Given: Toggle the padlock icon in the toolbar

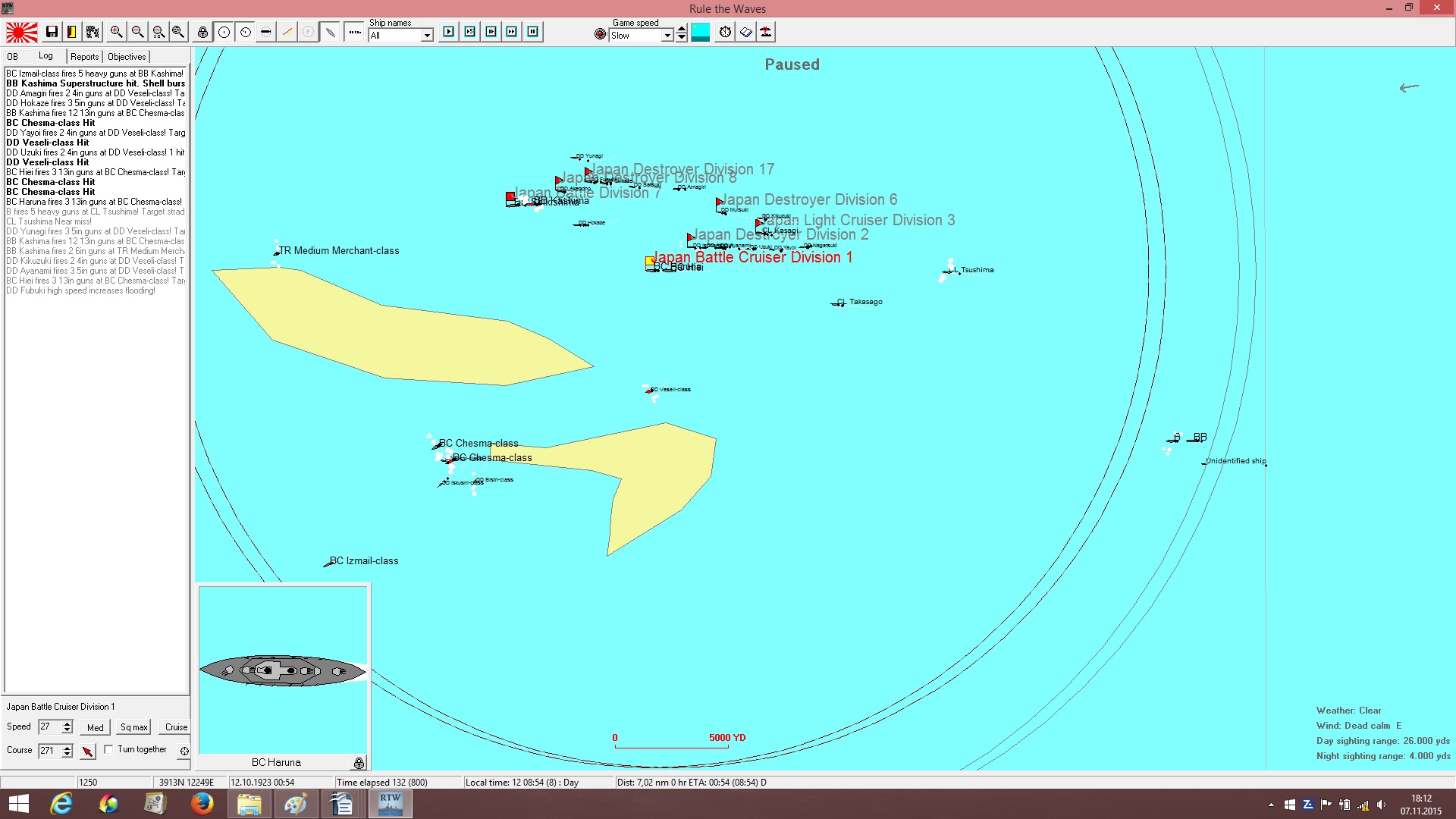Looking at the screenshot, I should [x=202, y=32].
